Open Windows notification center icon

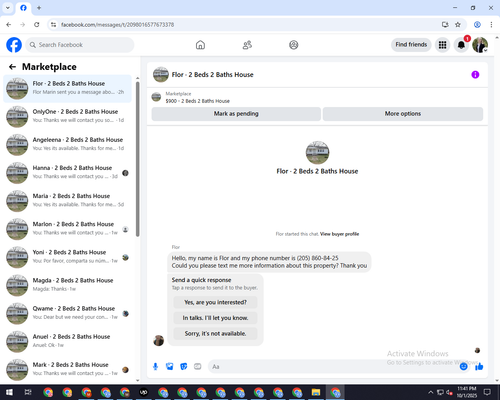pyautogui.click(x=487, y=392)
